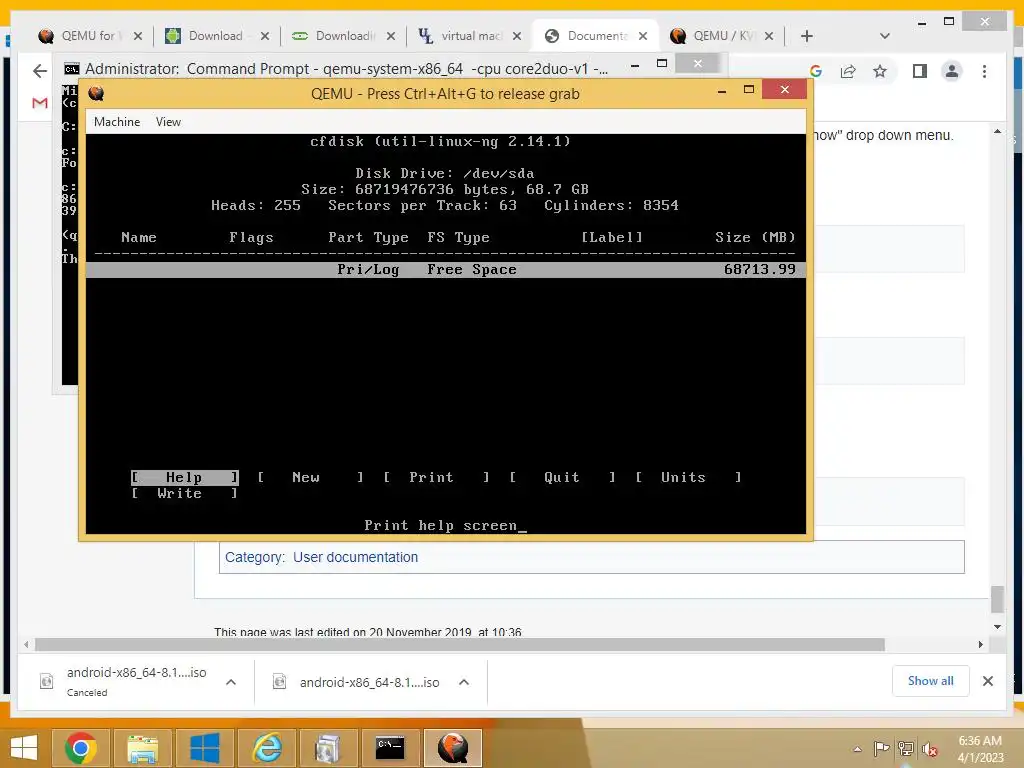Select the New option in cfdisk
Viewport: 1024px width, 768px height.
[x=310, y=477]
